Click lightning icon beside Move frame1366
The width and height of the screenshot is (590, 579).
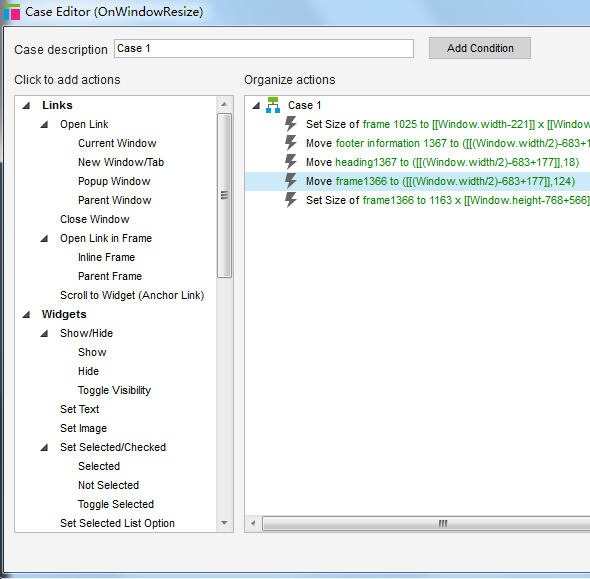290,181
